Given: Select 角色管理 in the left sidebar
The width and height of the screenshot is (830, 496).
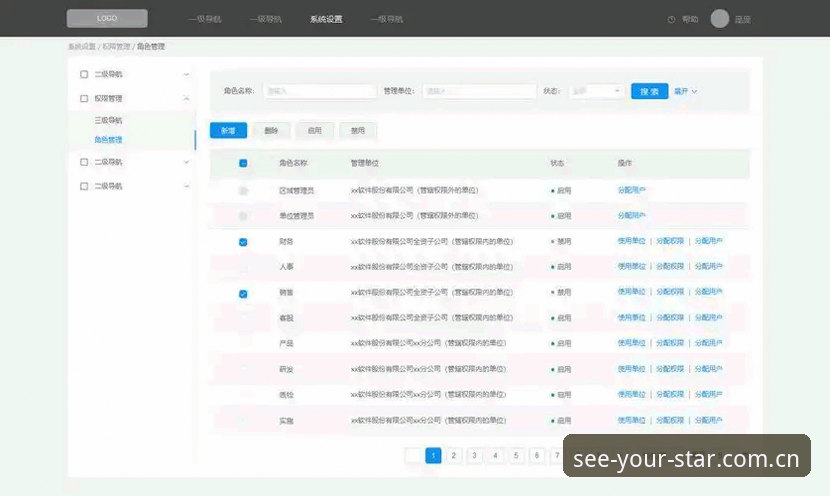Looking at the screenshot, I should click(108, 140).
